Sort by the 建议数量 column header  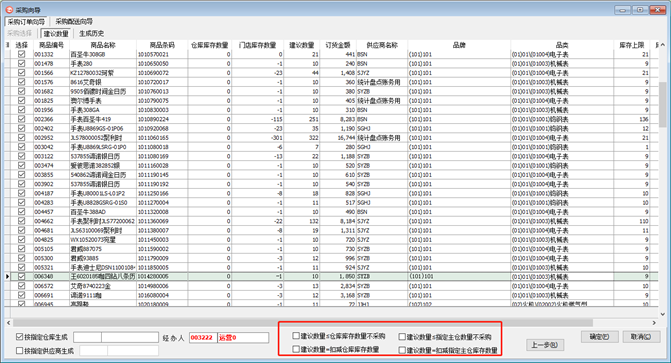[x=302, y=45]
